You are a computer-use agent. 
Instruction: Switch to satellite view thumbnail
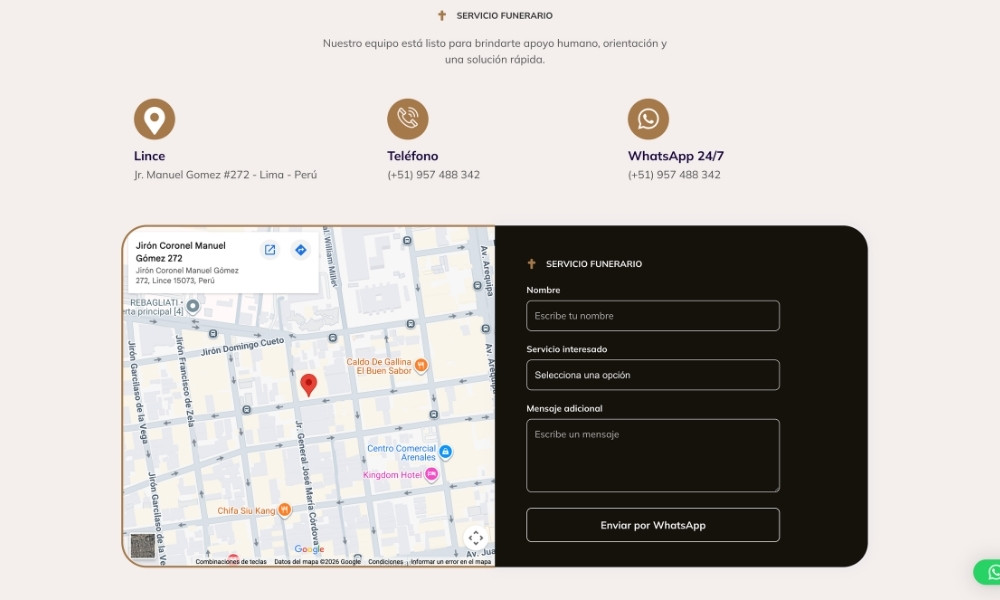pyautogui.click(x=142, y=546)
